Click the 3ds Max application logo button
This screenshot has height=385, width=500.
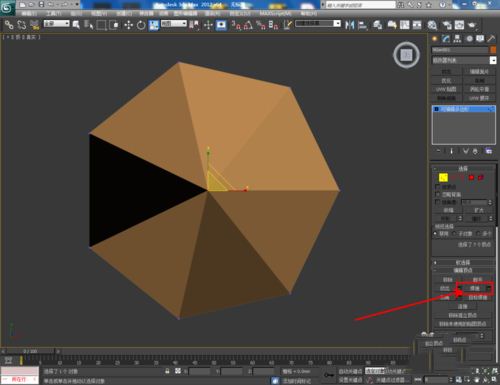tap(7, 8)
